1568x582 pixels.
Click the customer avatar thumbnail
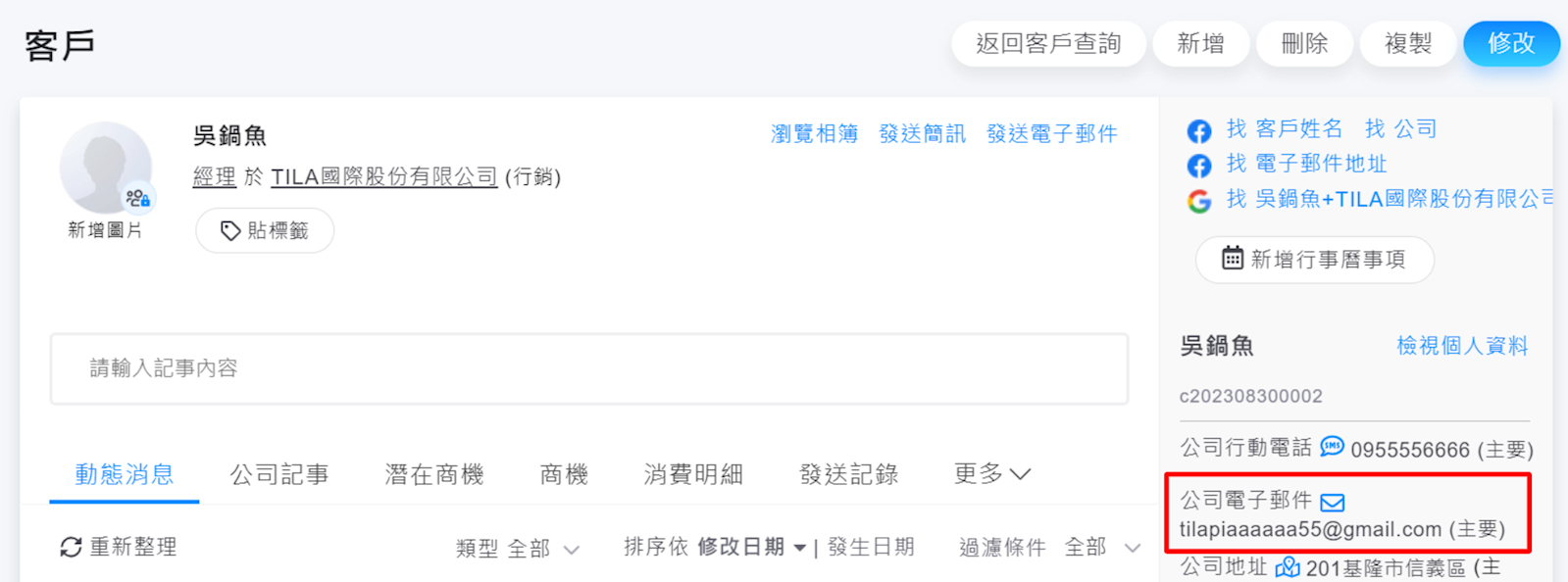[x=106, y=168]
